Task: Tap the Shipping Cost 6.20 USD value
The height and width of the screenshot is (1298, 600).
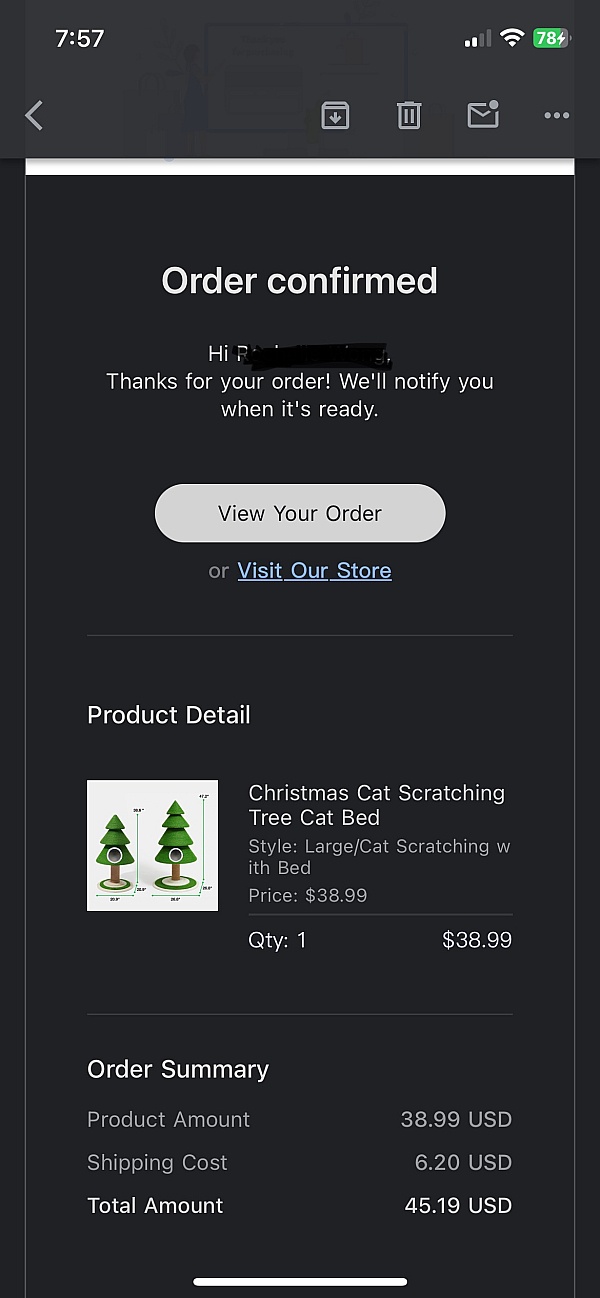Action: [x=463, y=1163]
